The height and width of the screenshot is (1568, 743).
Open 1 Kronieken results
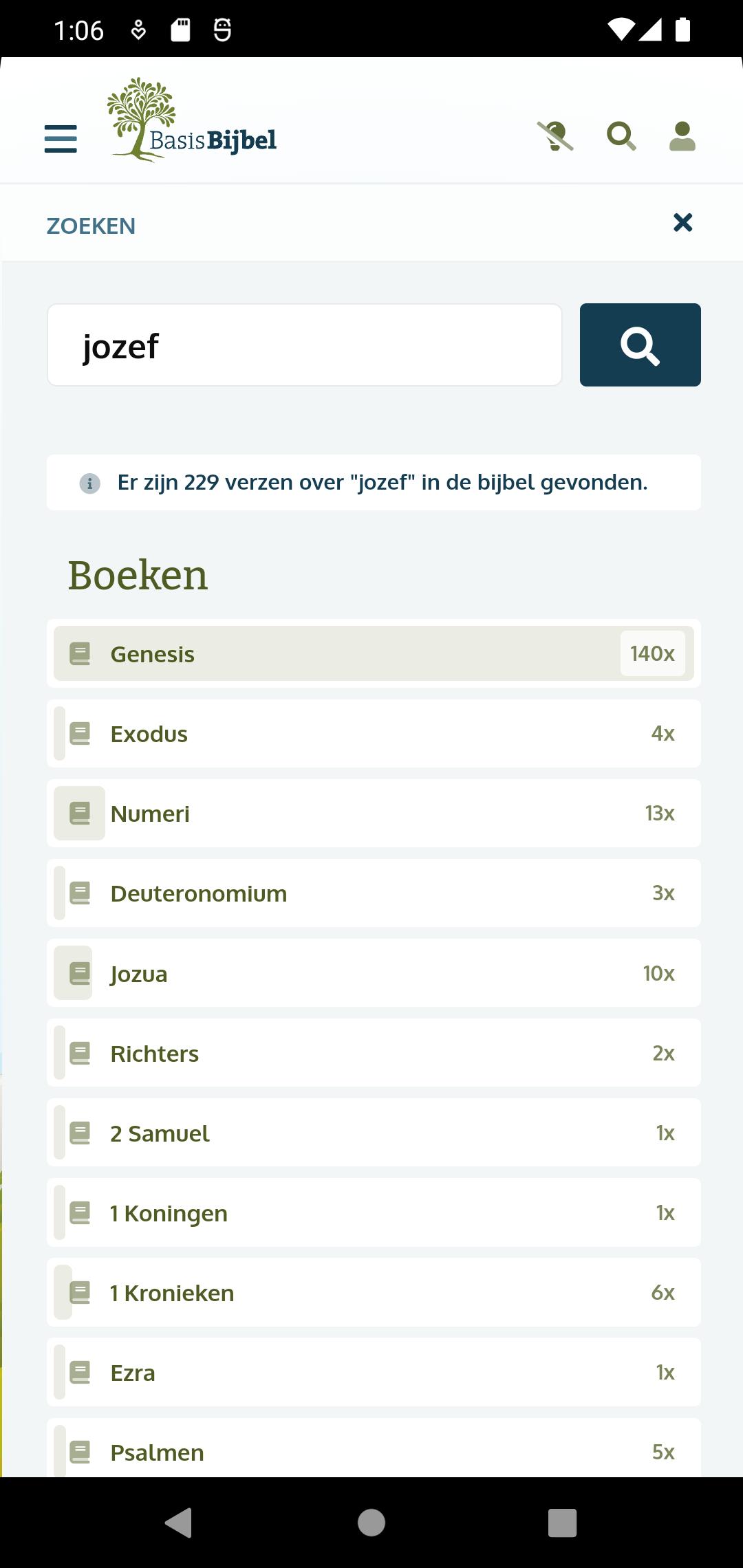tap(374, 1292)
